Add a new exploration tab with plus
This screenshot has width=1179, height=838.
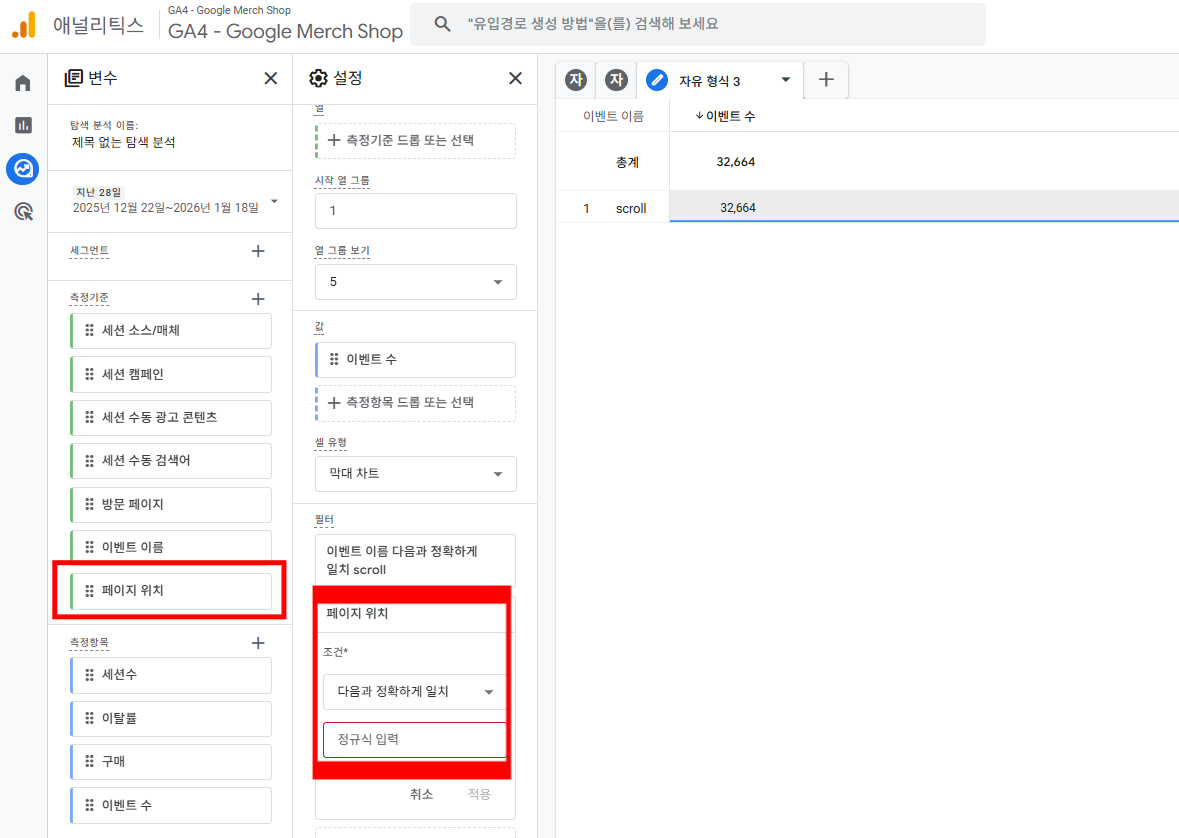826,80
